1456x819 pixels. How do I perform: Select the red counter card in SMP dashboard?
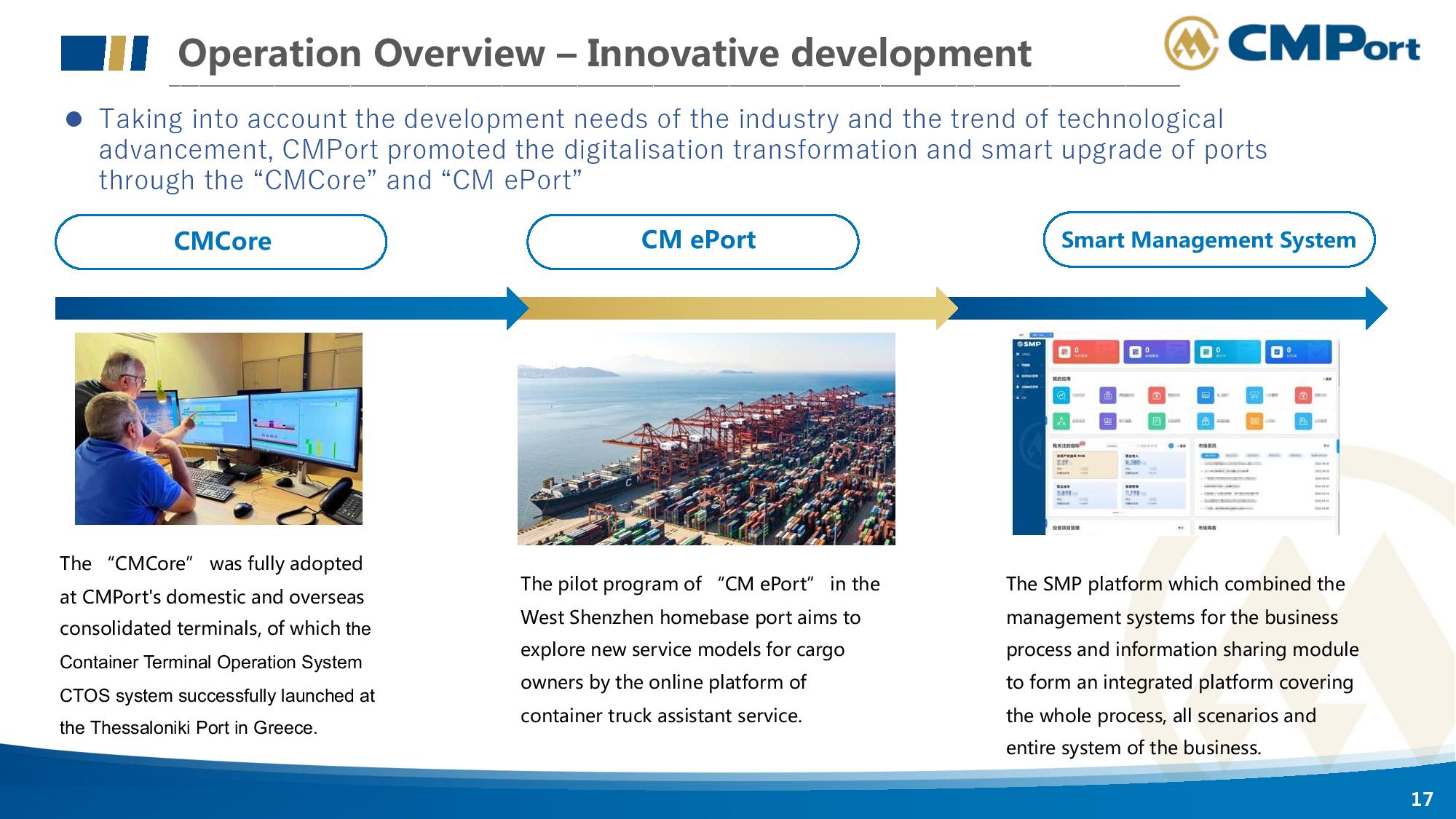pos(1086,352)
